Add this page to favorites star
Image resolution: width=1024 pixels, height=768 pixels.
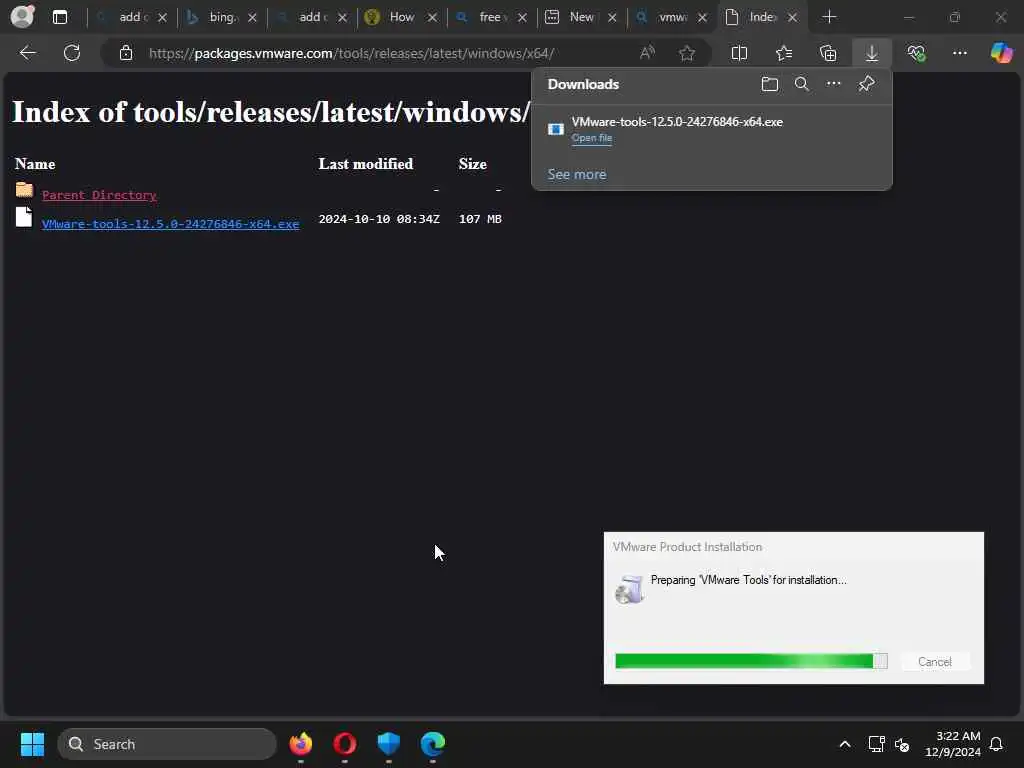(x=686, y=53)
